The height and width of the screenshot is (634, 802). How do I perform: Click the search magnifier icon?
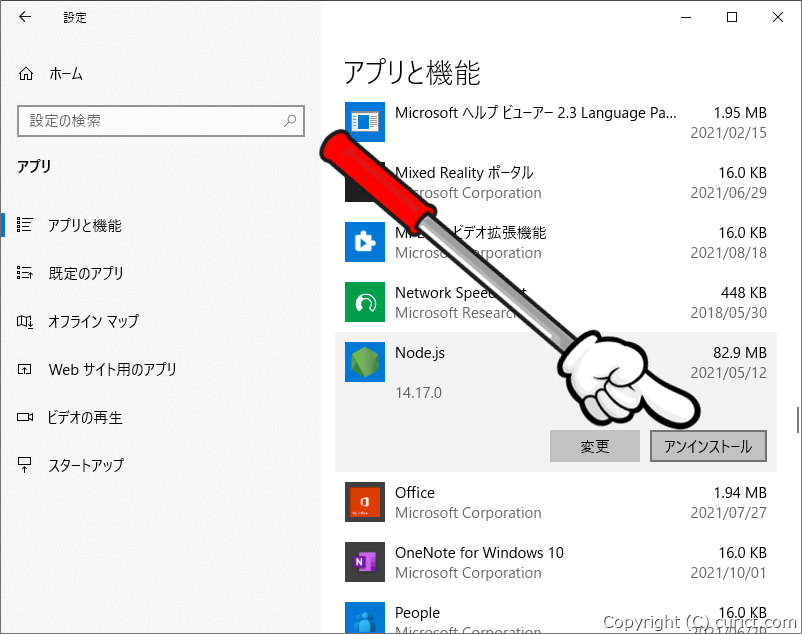click(x=290, y=121)
